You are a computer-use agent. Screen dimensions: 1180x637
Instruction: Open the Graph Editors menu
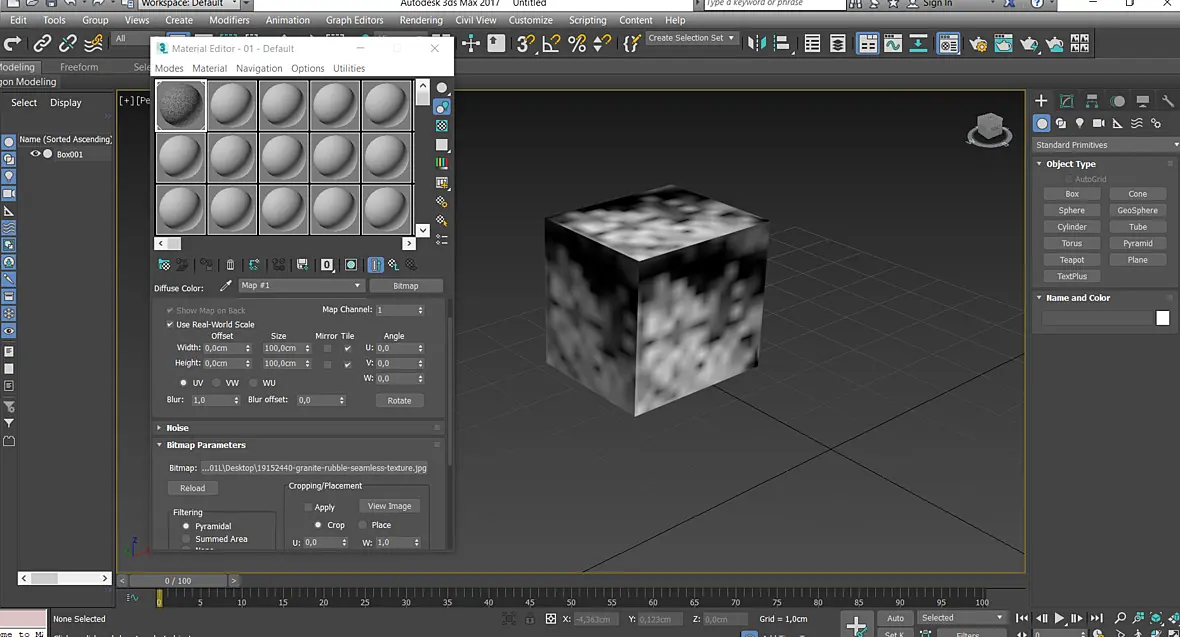click(354, 20)
